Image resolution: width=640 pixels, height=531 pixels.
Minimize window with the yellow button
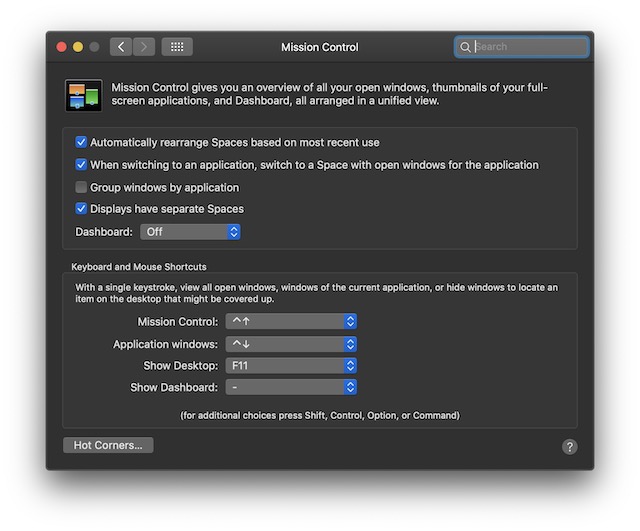(x=78, y=47)
